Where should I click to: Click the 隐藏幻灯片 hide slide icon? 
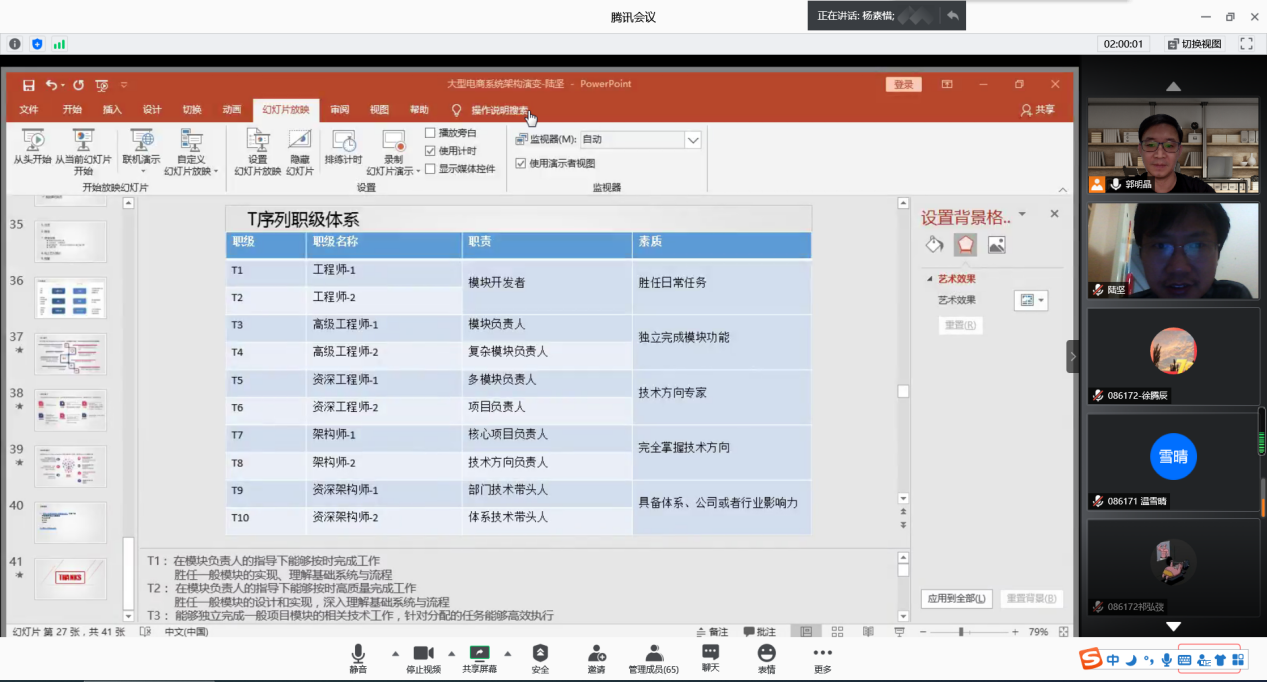[300, 141]
